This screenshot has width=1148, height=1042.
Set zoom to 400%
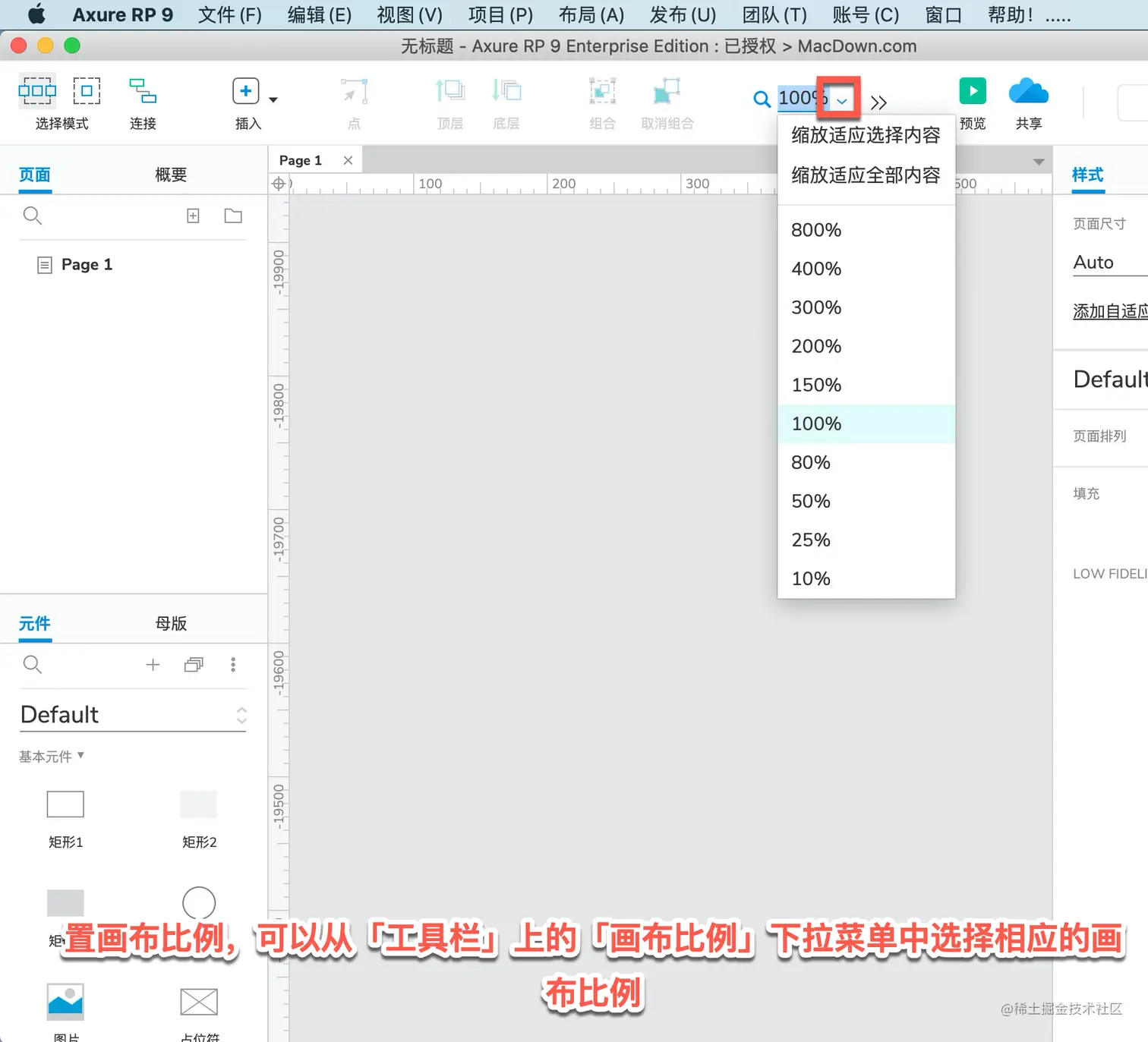click(866, 269)
